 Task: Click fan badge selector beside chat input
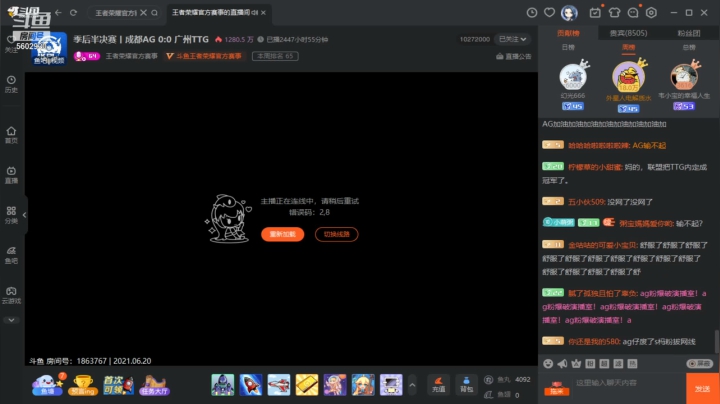[x=557, y=388]
